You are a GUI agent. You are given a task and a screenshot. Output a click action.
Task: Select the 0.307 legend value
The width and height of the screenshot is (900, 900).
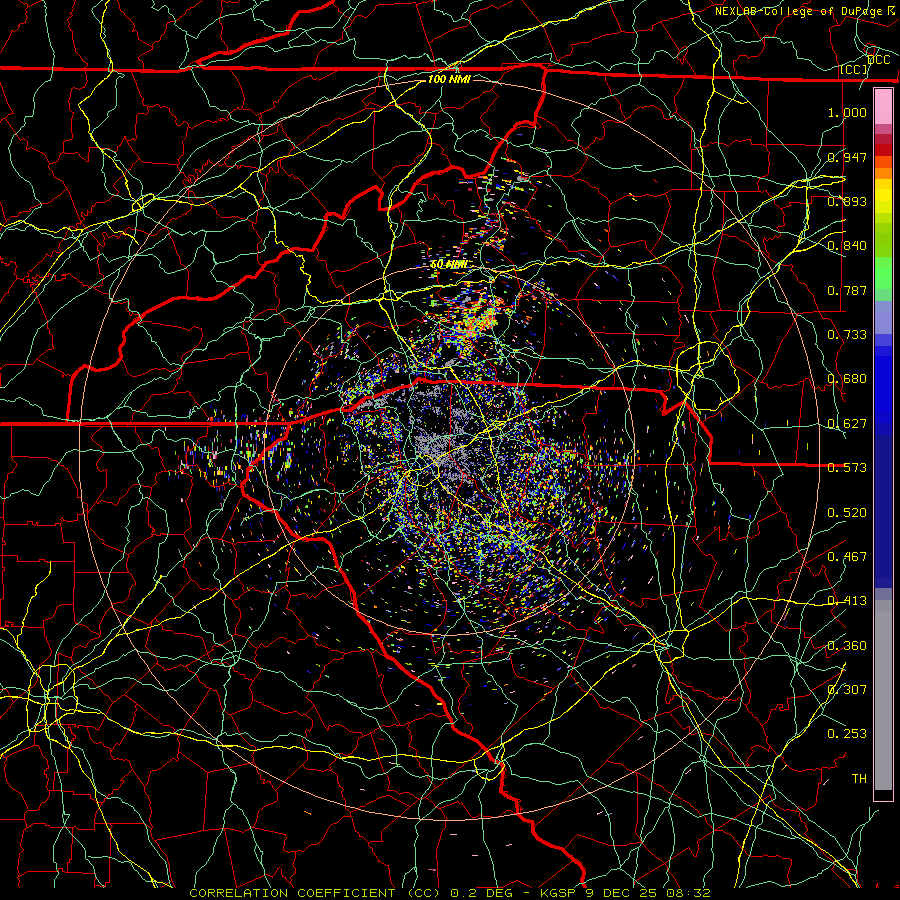[x=847, y=690]
